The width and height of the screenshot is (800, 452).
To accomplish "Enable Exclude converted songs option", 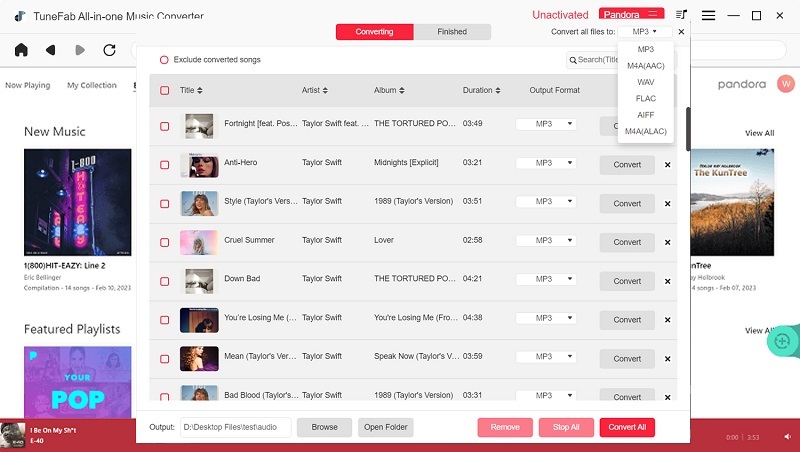I will (x=164, y=60).
